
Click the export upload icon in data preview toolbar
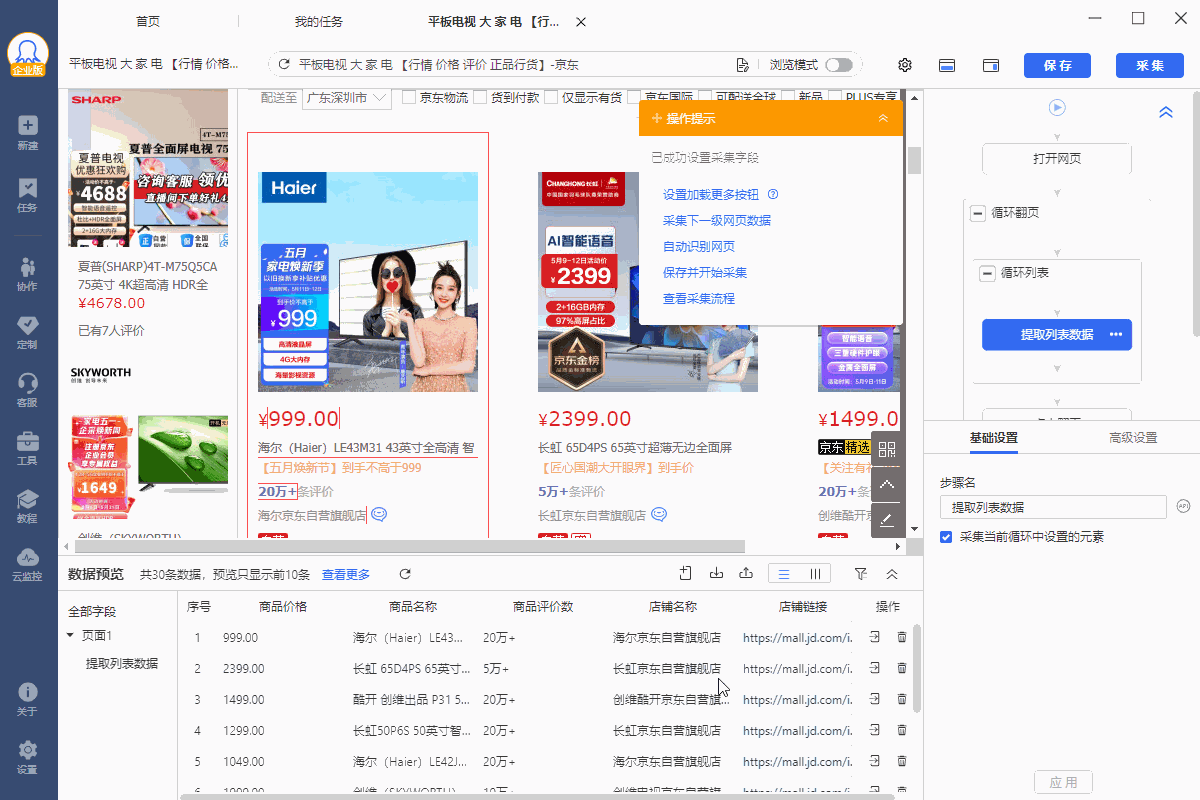point(746,573)
